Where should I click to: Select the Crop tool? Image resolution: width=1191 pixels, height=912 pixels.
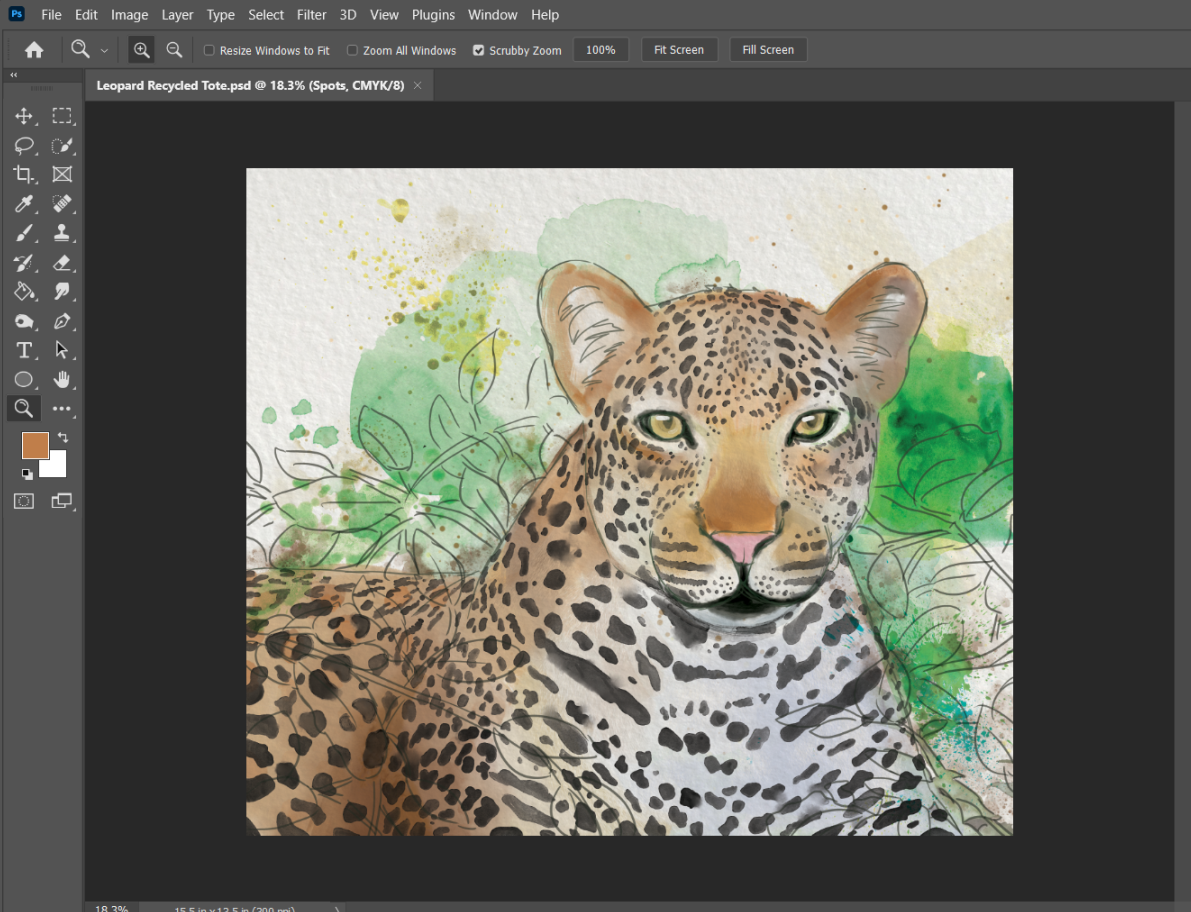24,175
